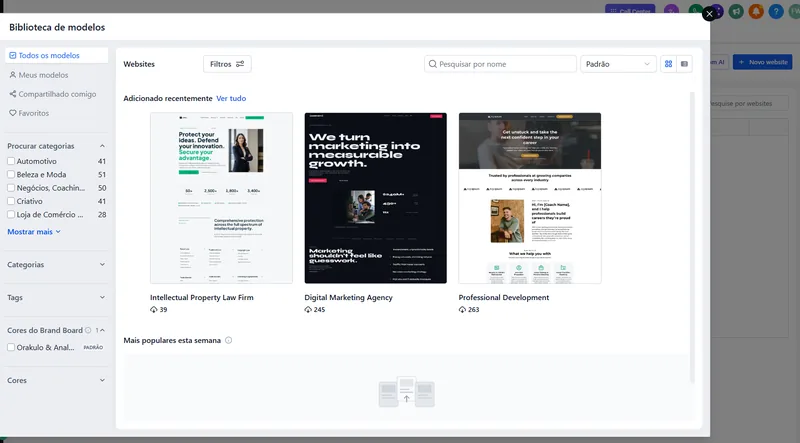Screen dimensions: 800x443
Task: Click the empty-state upload illustration
Action: click(407, 392)
